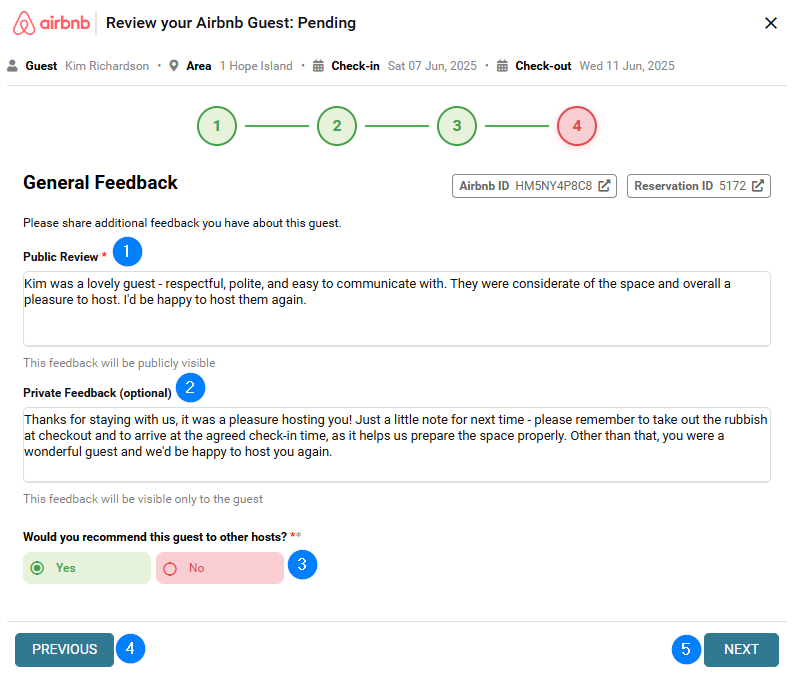Viewport: 796px width, 677px height.
Task: Click the Previous button
Action: tap(65, 649)
